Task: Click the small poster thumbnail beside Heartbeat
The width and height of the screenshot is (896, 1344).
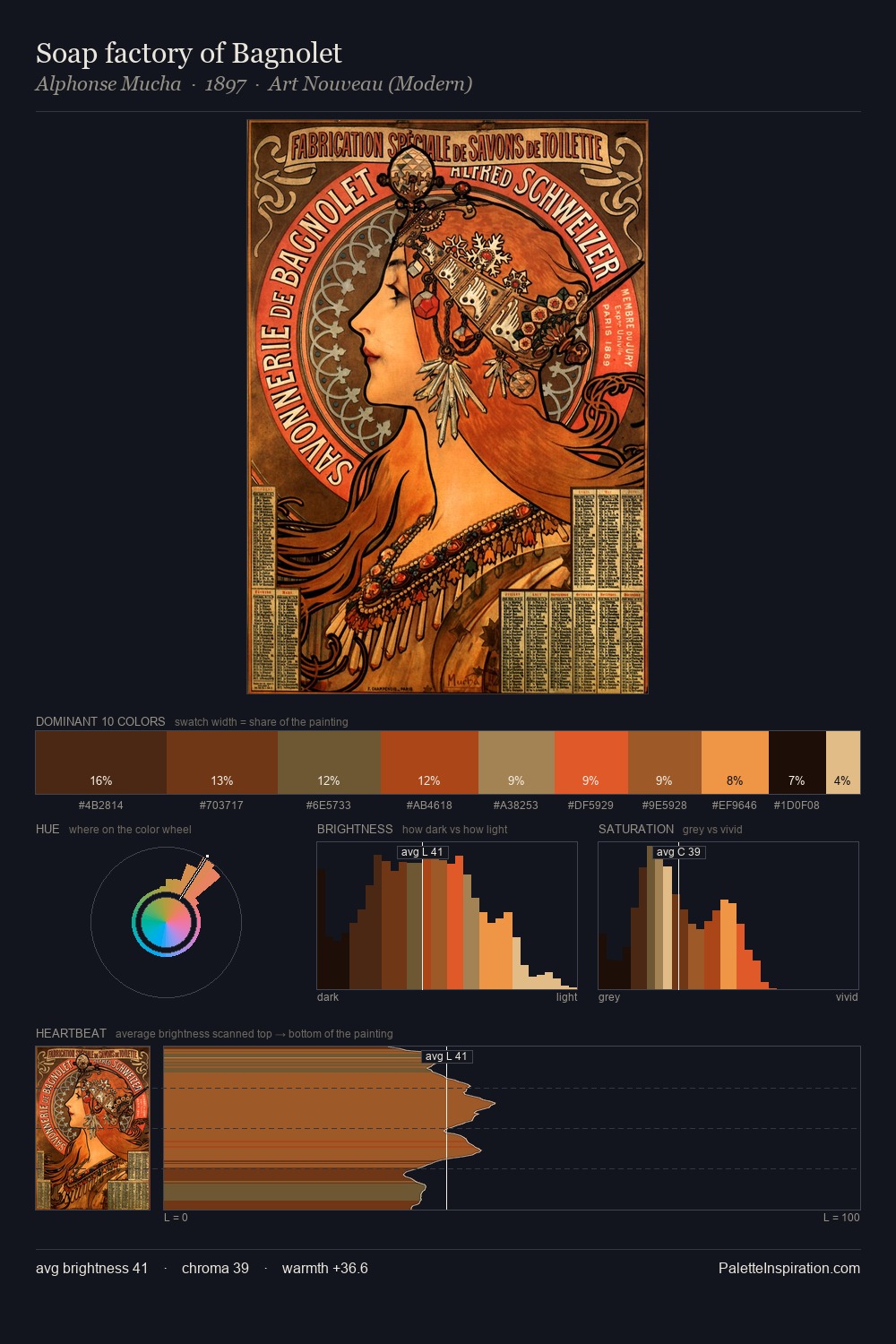Action: tap(93, 1128)
